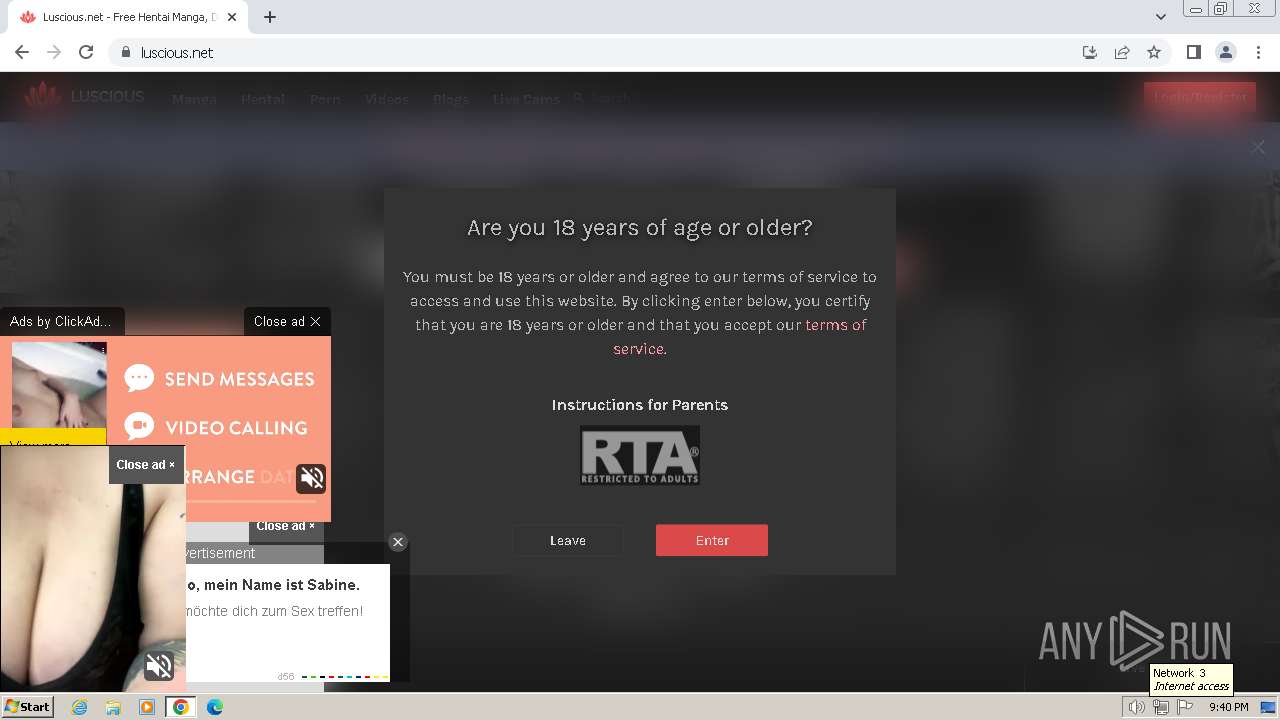Open the install/download page icon
The image size is (1280, 720).
(1090, 52)
